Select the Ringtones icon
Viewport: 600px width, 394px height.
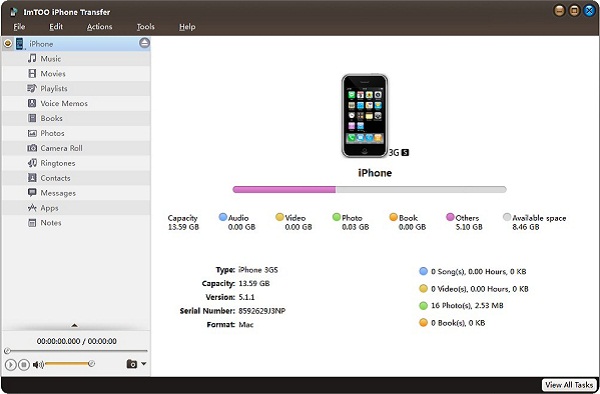coord(32,163)
